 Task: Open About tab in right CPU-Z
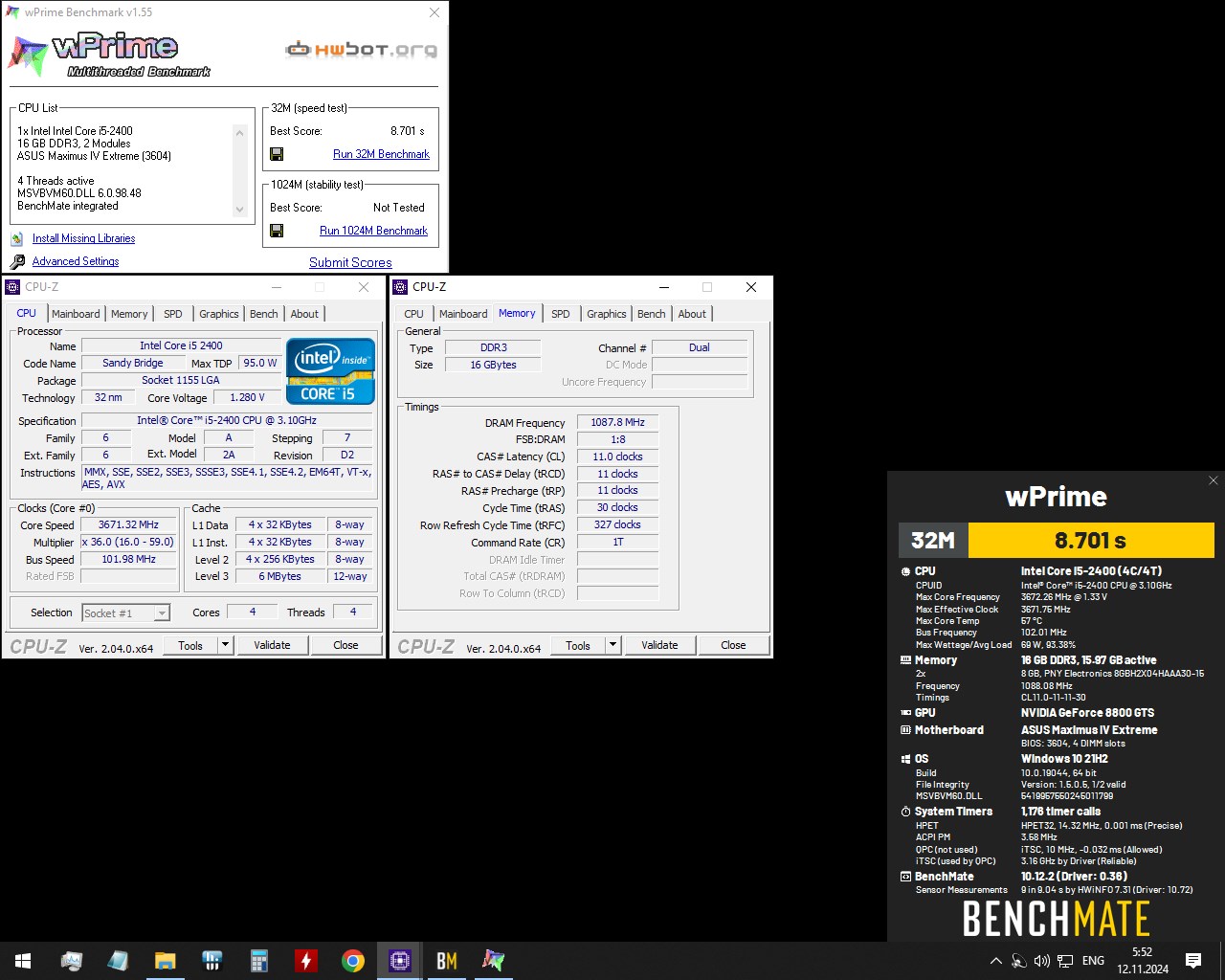692,314
